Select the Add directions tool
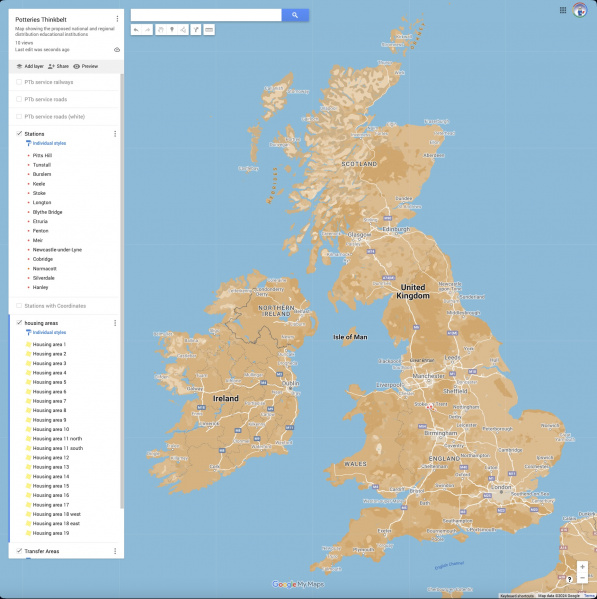This screenshot has height=599, width=597. [196, 30]
